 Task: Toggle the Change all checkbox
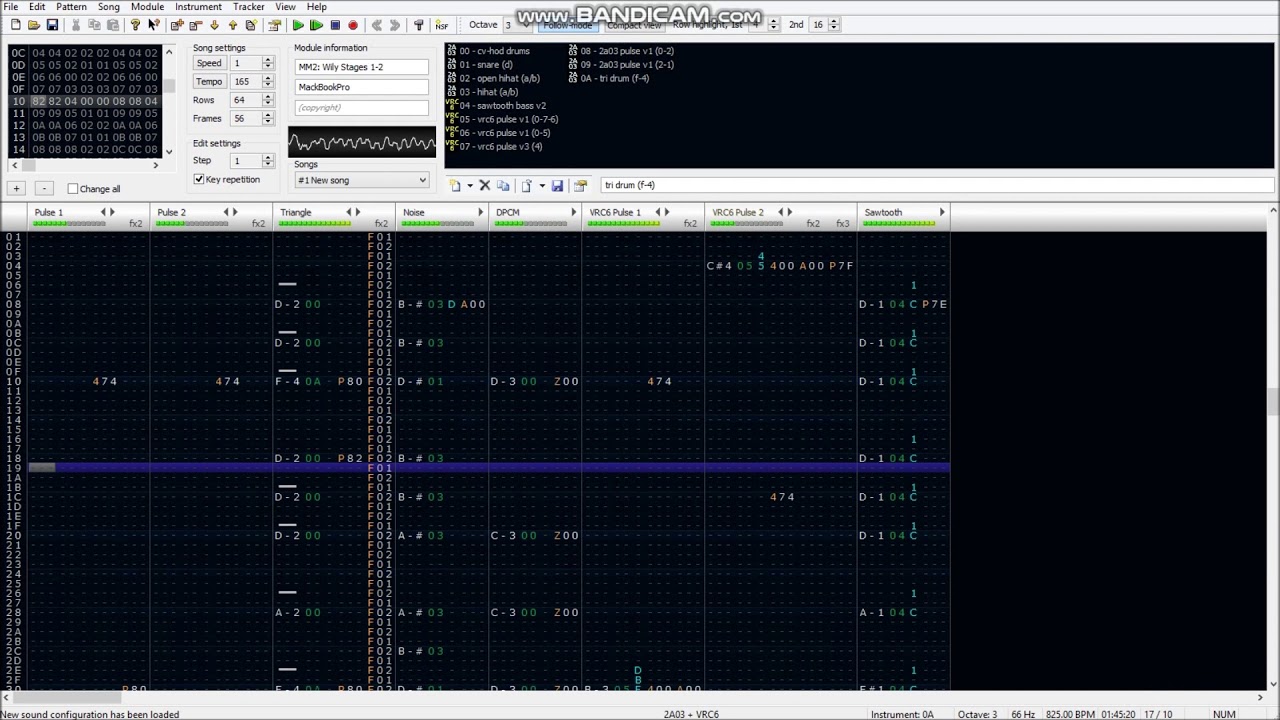point(73,189)
